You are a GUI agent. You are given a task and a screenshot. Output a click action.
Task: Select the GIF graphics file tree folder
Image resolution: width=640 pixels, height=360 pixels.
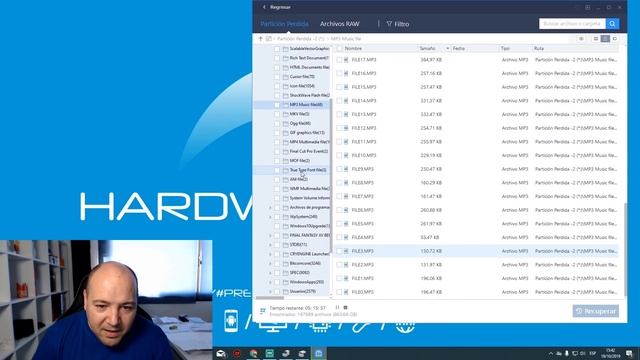(307, 133)
